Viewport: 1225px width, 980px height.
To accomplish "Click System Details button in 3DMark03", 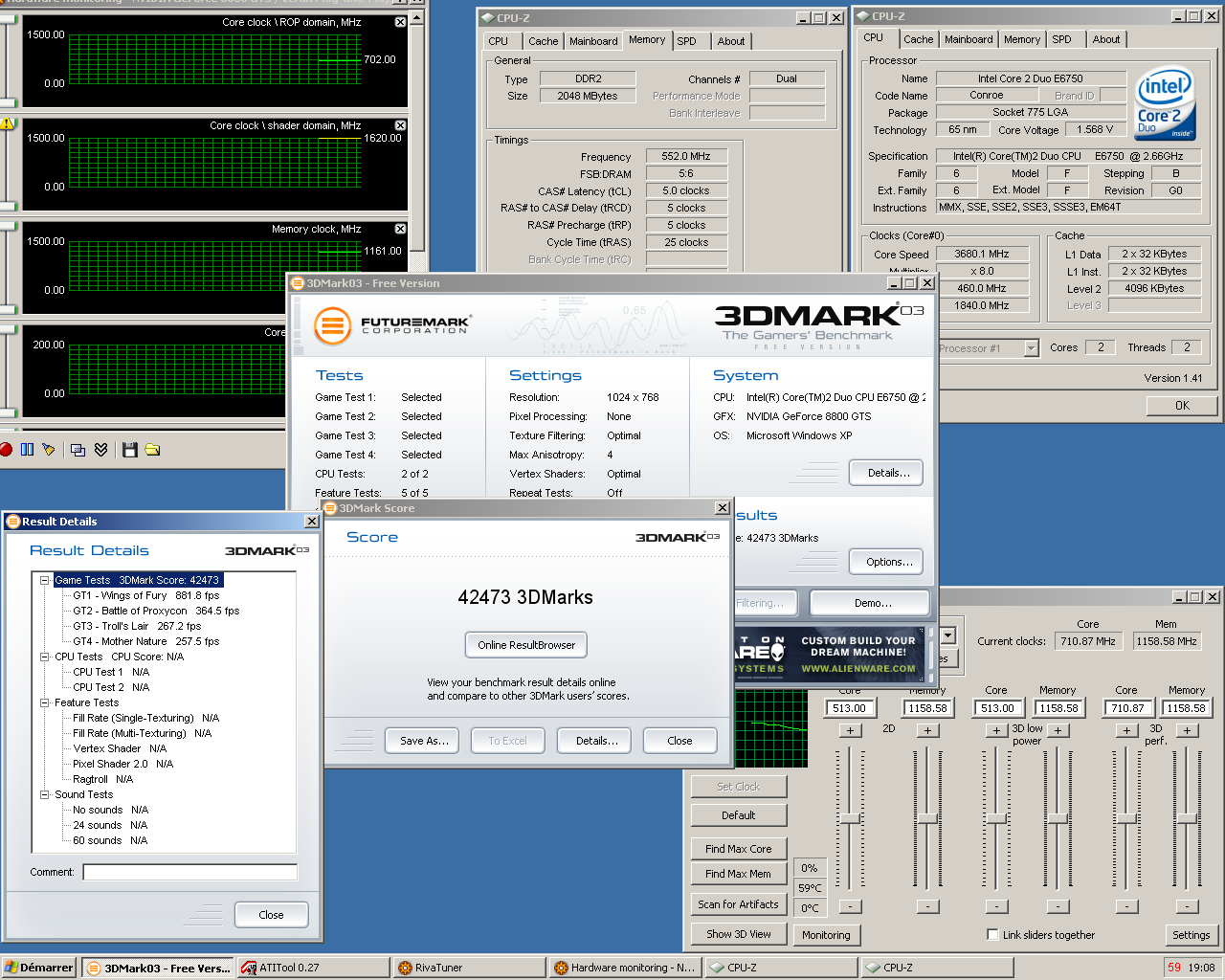I will click(x=888, y=473).
